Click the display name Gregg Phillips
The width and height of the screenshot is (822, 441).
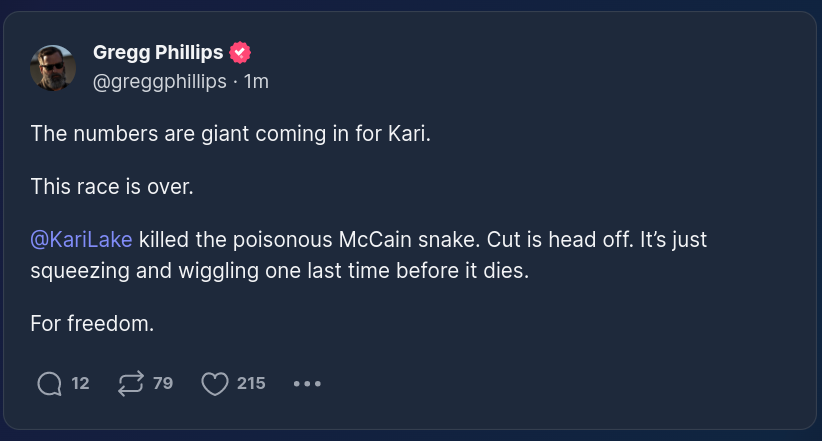click(158, 53)
